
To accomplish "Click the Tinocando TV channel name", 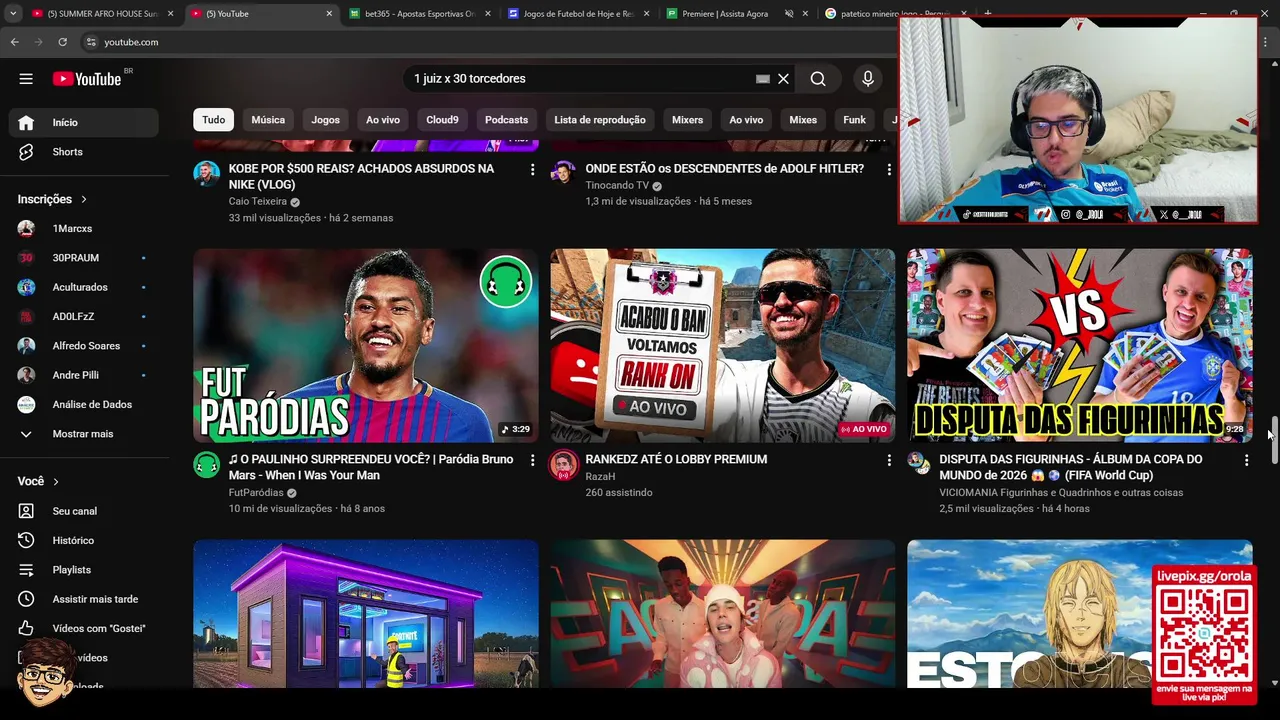I will point(617,186).
